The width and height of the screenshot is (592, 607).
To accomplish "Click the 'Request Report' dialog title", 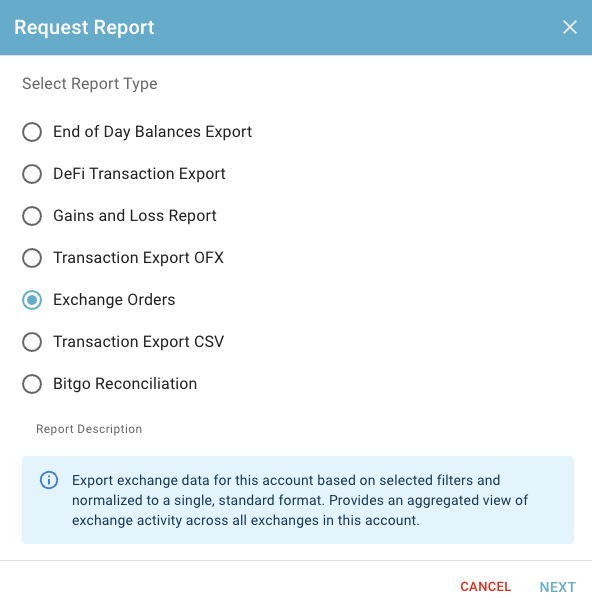I will pyautogui.click(x=84, y=27).
